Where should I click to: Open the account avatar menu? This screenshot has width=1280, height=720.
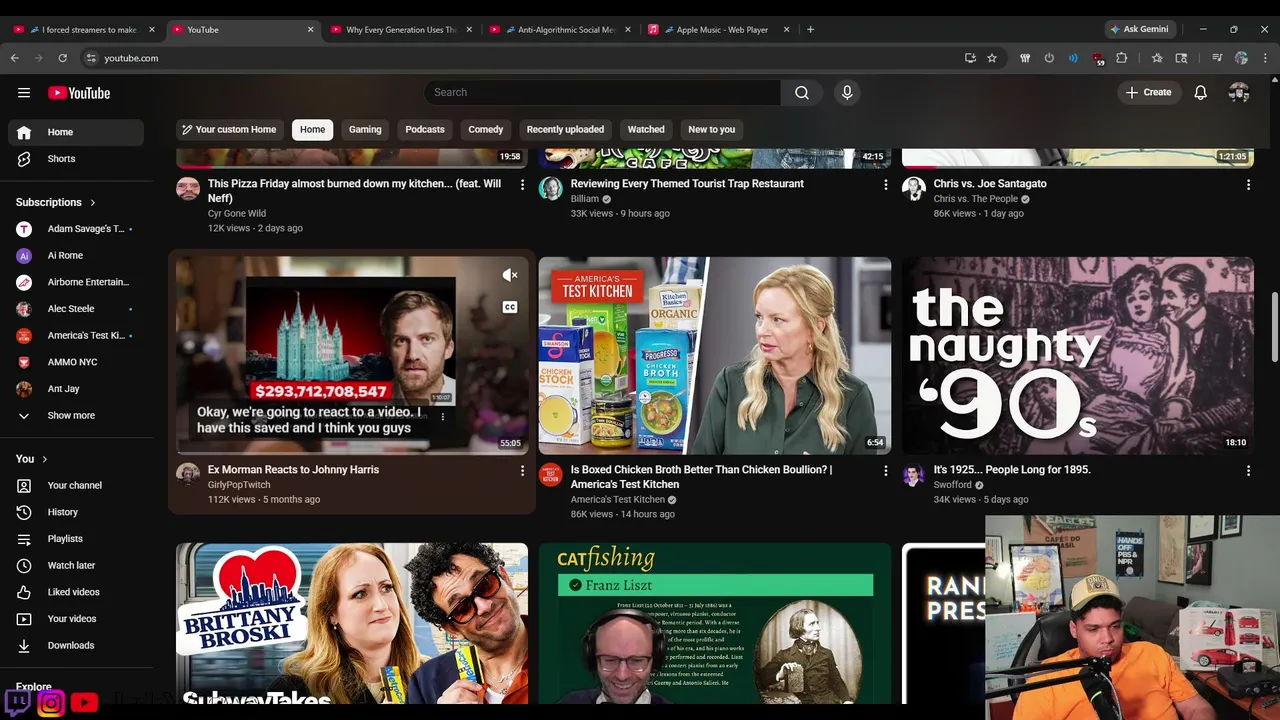pyautogui.click(x=1239, y=92)
